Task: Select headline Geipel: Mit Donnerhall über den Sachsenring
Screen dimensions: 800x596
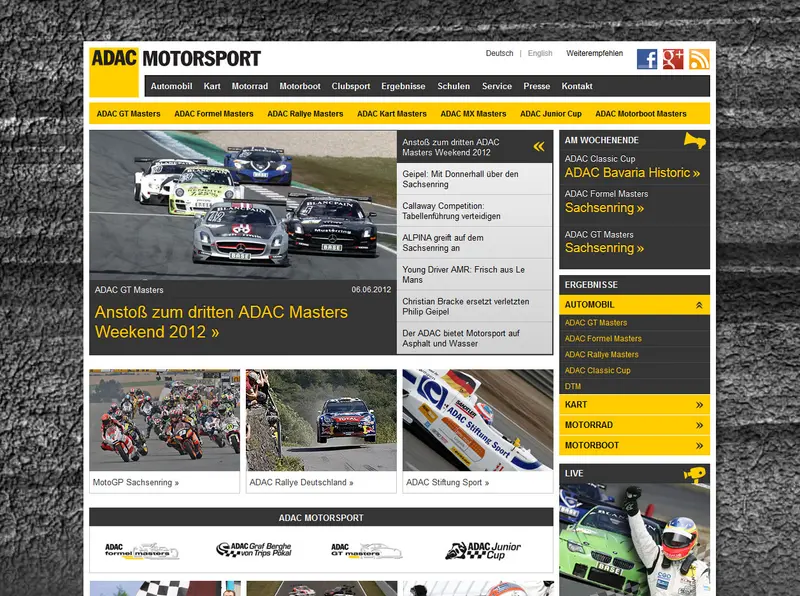Action: (x=474, y=179)
